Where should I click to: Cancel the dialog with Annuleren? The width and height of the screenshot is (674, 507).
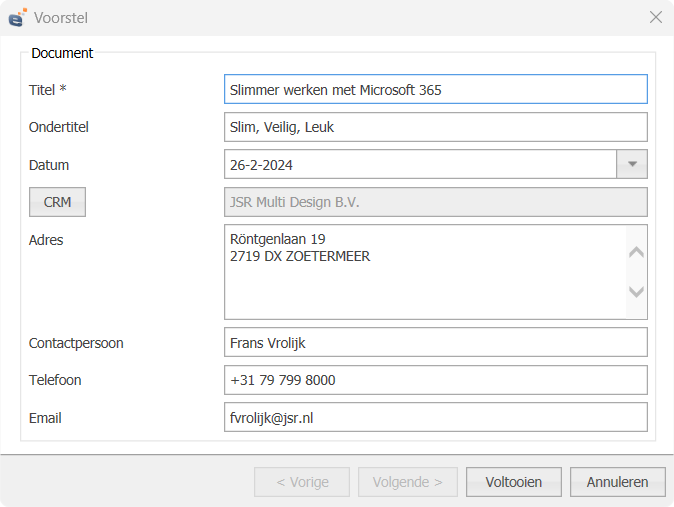point(618,482)
